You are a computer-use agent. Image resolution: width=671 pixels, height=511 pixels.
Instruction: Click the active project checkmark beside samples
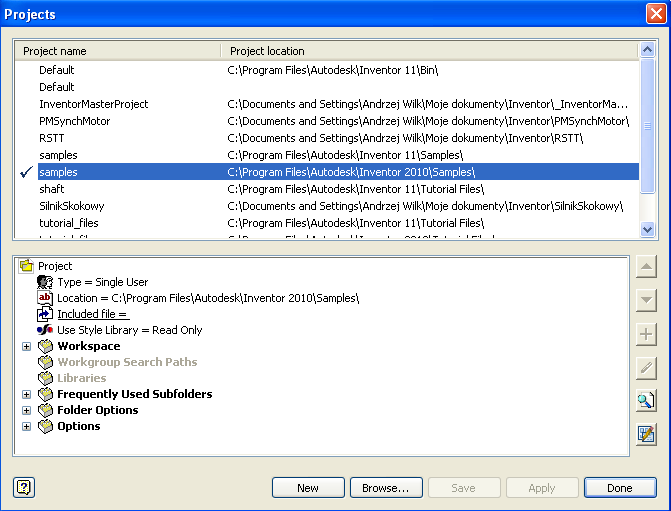[26, 172]
